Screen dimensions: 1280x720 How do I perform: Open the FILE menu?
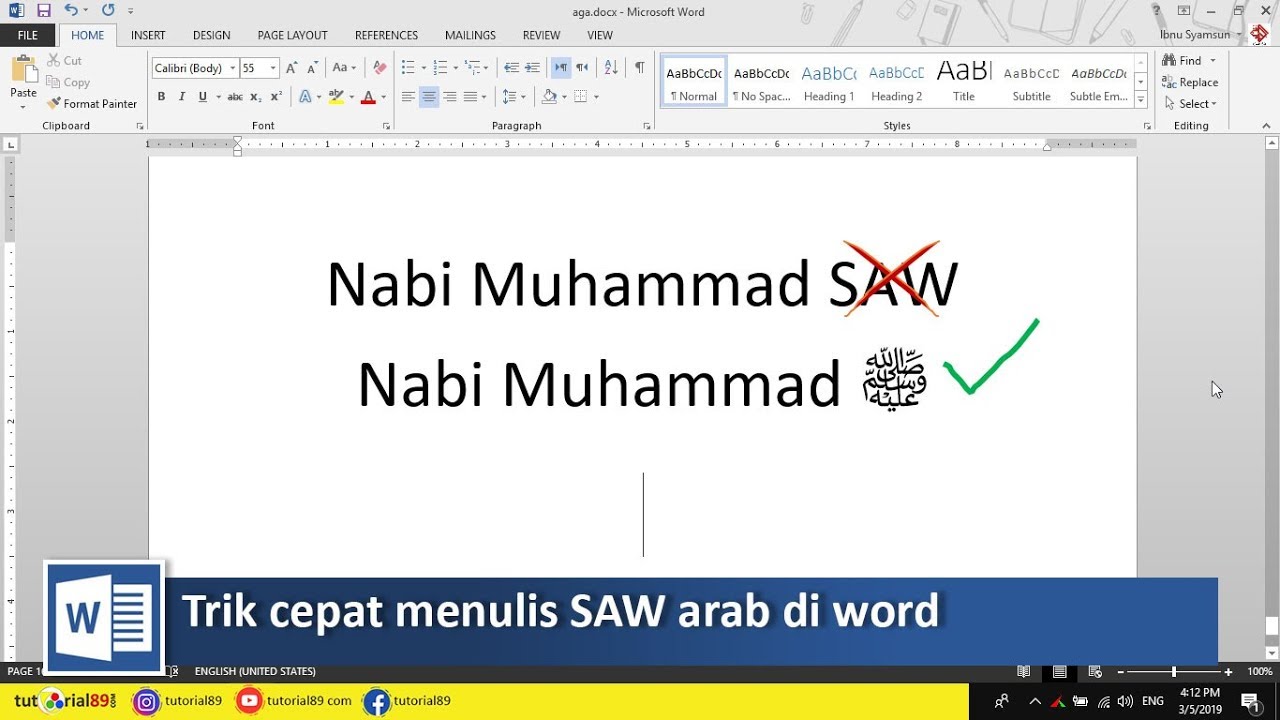[28, 35]
